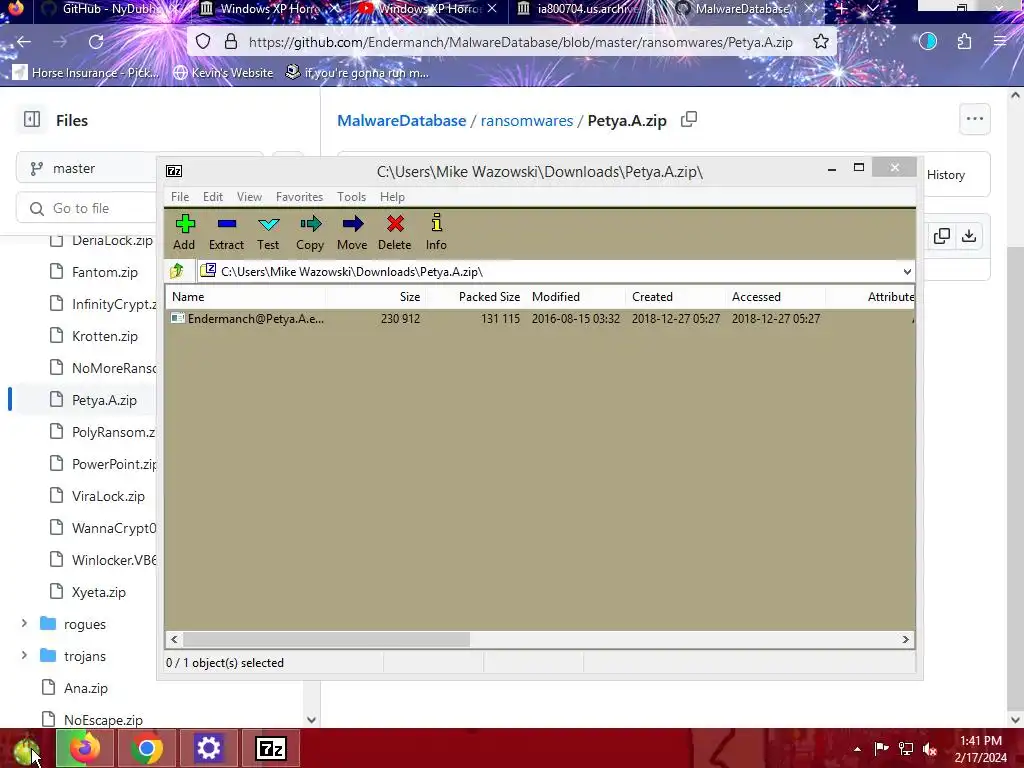Open ViraLock.zip in the file tree
This screenshot has width=1024, height=768.
[108, 496]
